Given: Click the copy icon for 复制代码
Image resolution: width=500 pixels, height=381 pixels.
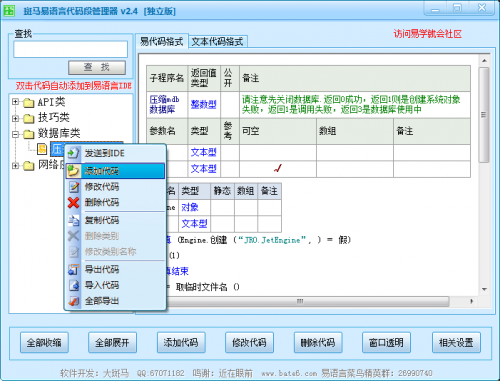Looking at the screenshot, I should 73,220.
